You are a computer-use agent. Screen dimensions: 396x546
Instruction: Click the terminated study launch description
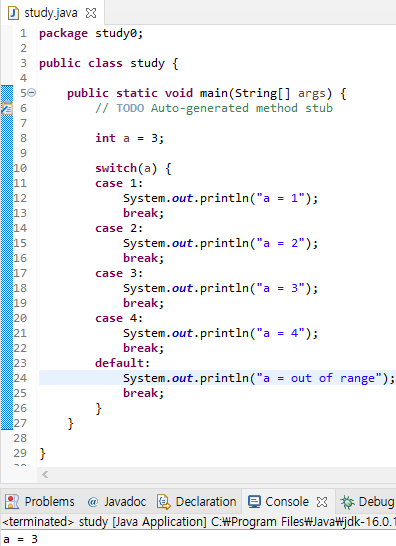[x=199, y=522]
